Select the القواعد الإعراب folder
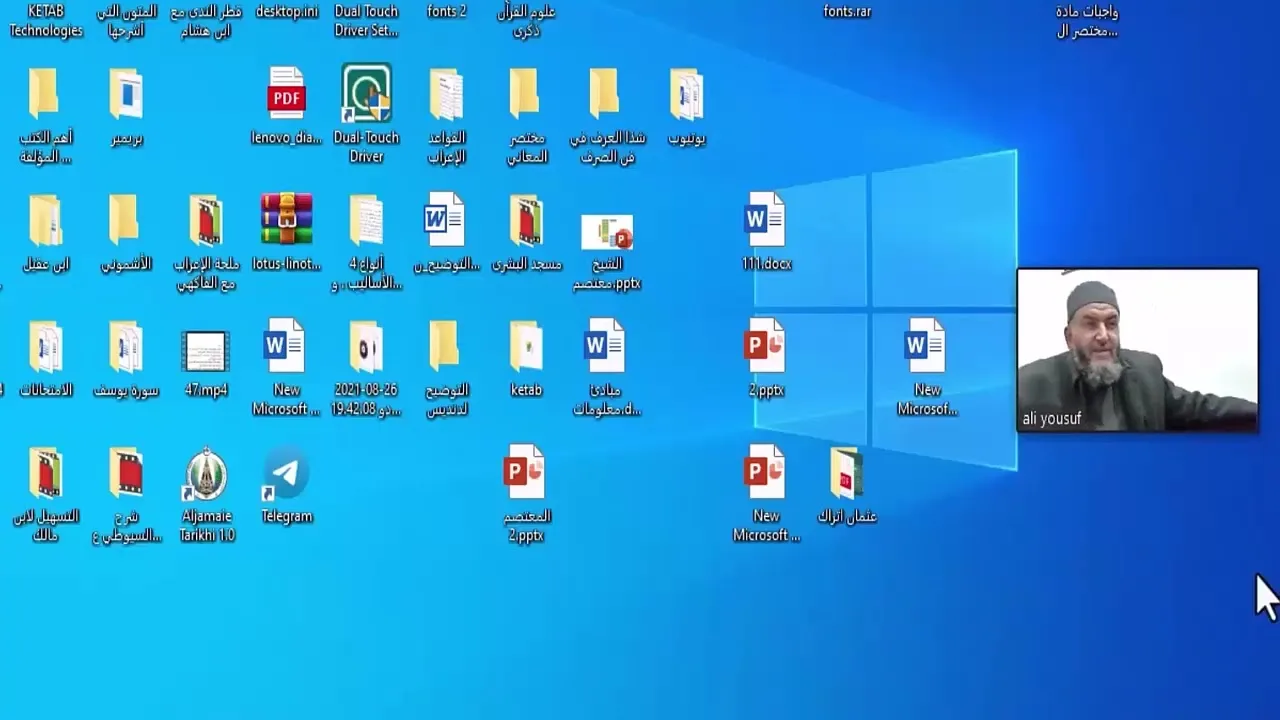Viewport: 1280px width, 720px height. [x=446, y=95]
